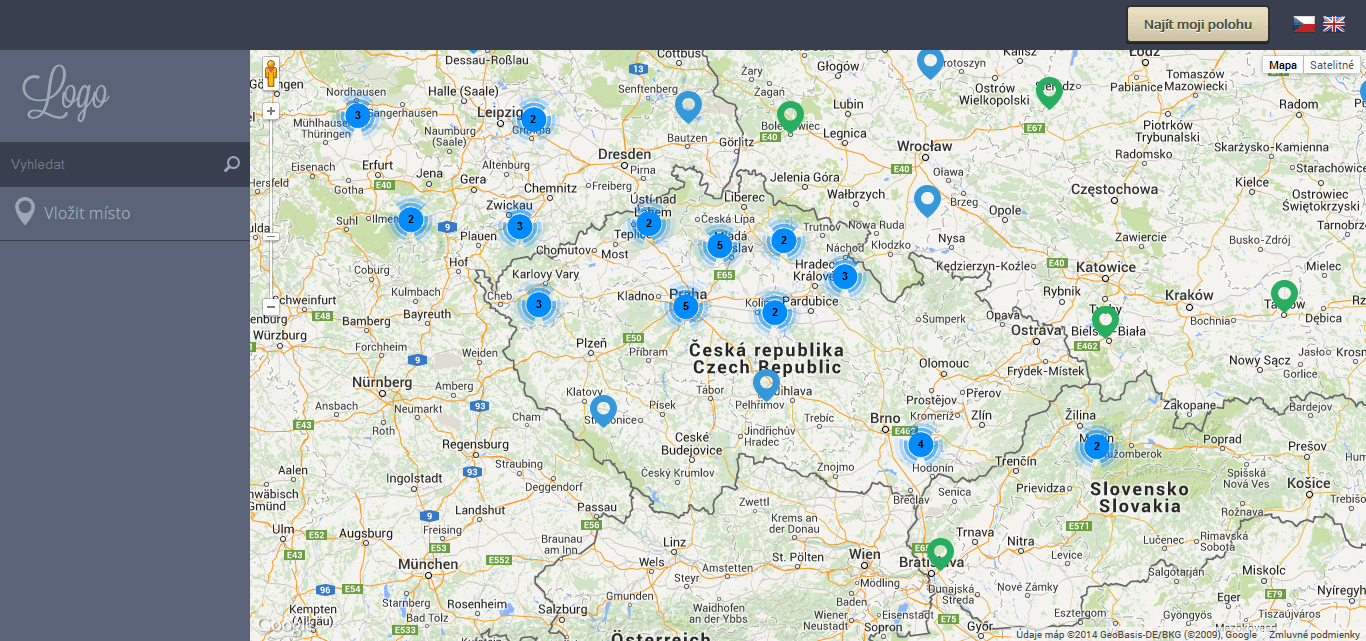1366x641 pixels.
Task: Click the Katowice city label
Action: click(x=1104, y=267)
